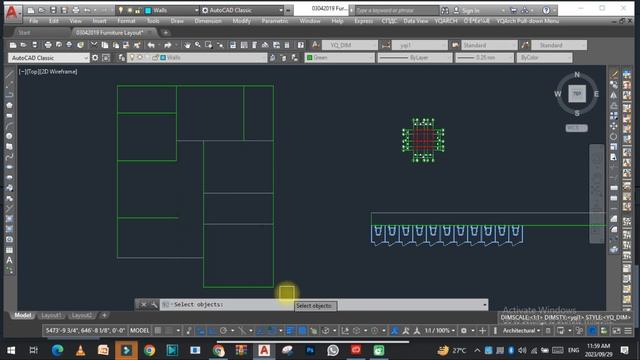
Task: Toggle hardware acceleration blue circle icon
Action: (x=592, y=330)
